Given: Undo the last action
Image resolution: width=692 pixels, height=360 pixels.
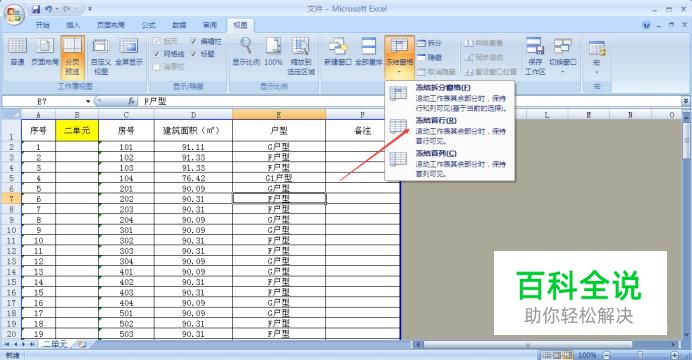Looking at the screenshot, I should [49, 9].
